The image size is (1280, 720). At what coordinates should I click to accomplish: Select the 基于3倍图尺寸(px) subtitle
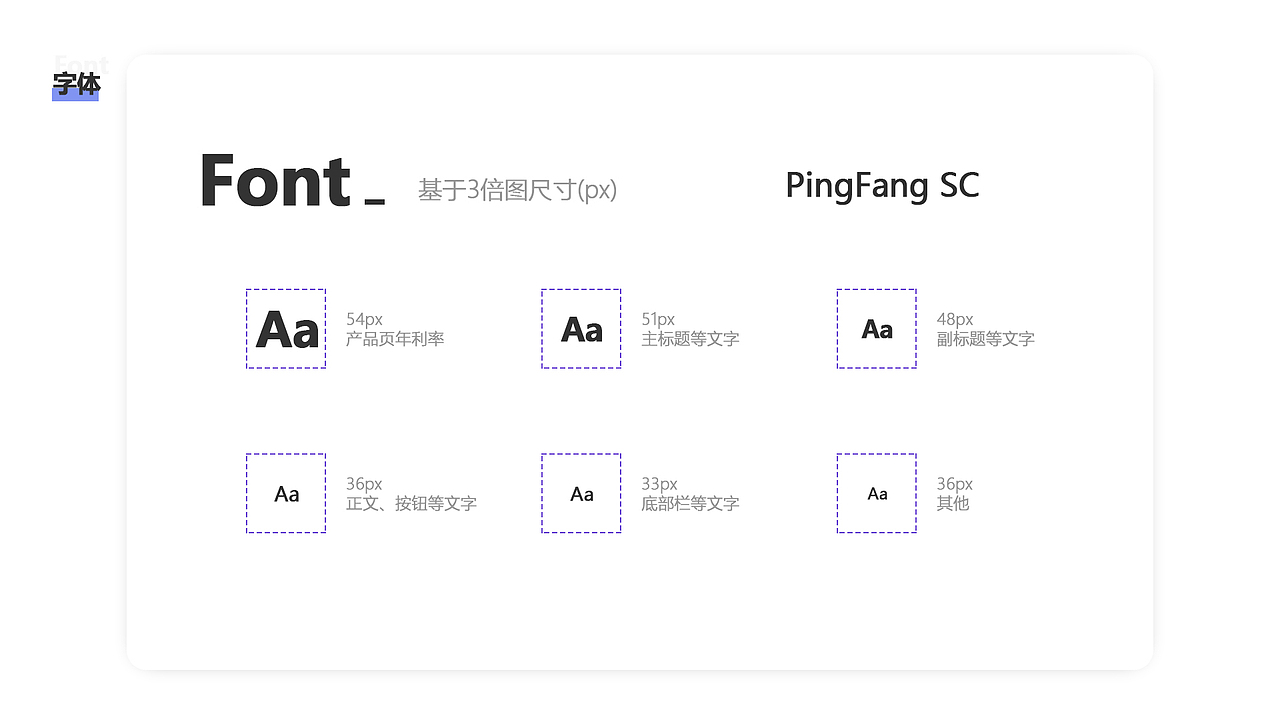[x=517, y=189]
